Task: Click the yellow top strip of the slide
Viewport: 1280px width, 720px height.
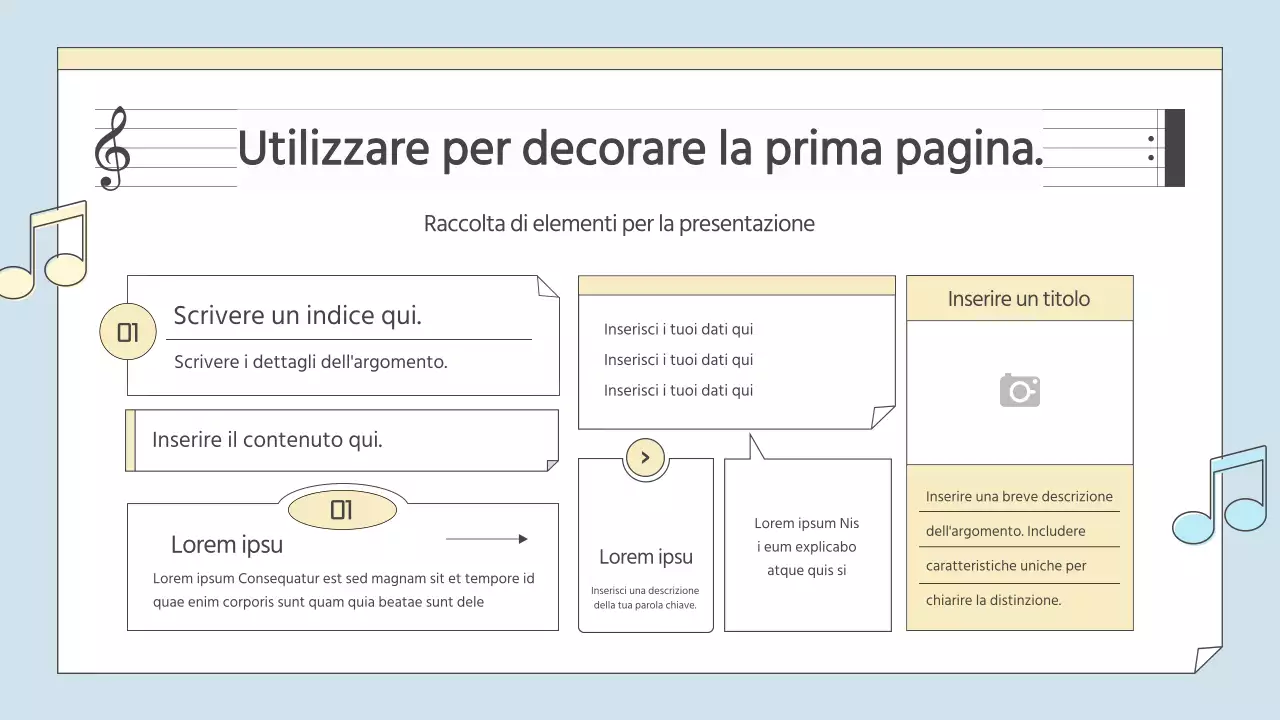Action: coord(640,58)
